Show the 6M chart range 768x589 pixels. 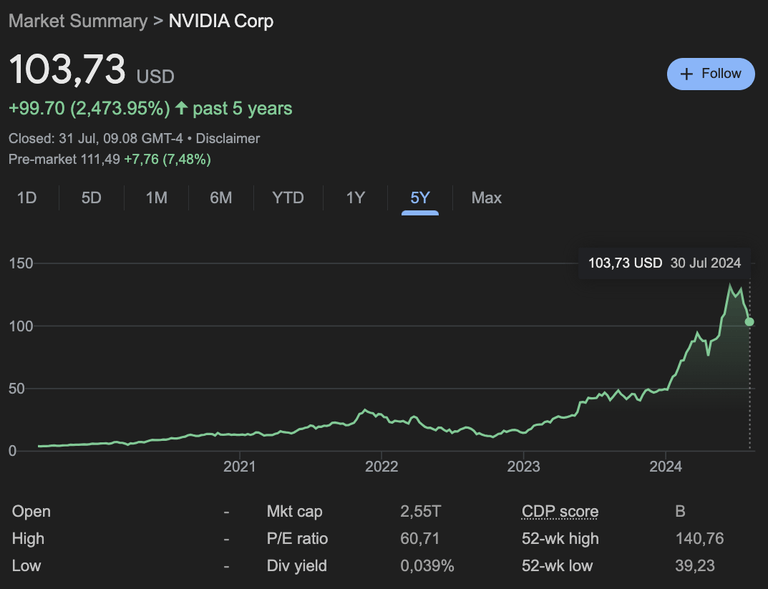coord(221,198)
